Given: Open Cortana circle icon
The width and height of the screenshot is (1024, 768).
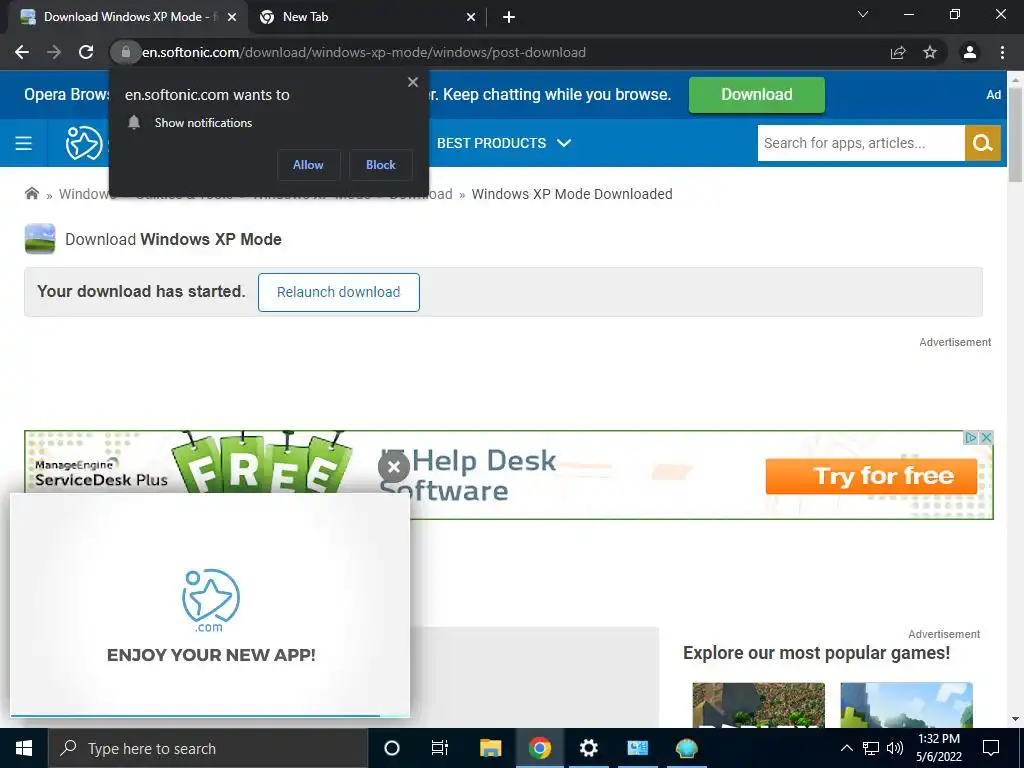Looking at the screenshot, I should point(392,748).
